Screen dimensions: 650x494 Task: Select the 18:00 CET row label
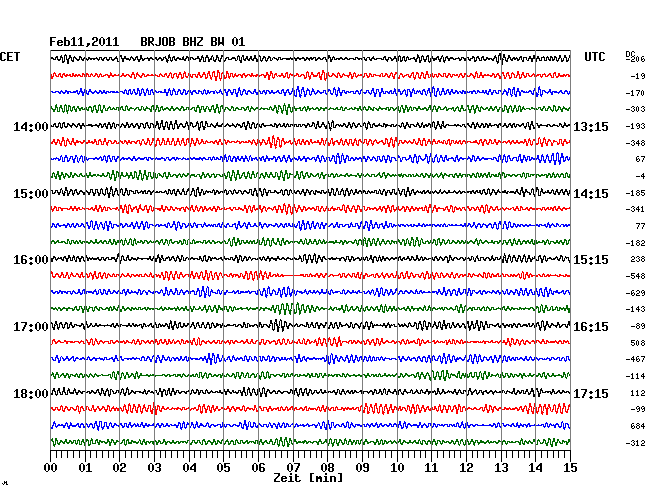[31, 393]
